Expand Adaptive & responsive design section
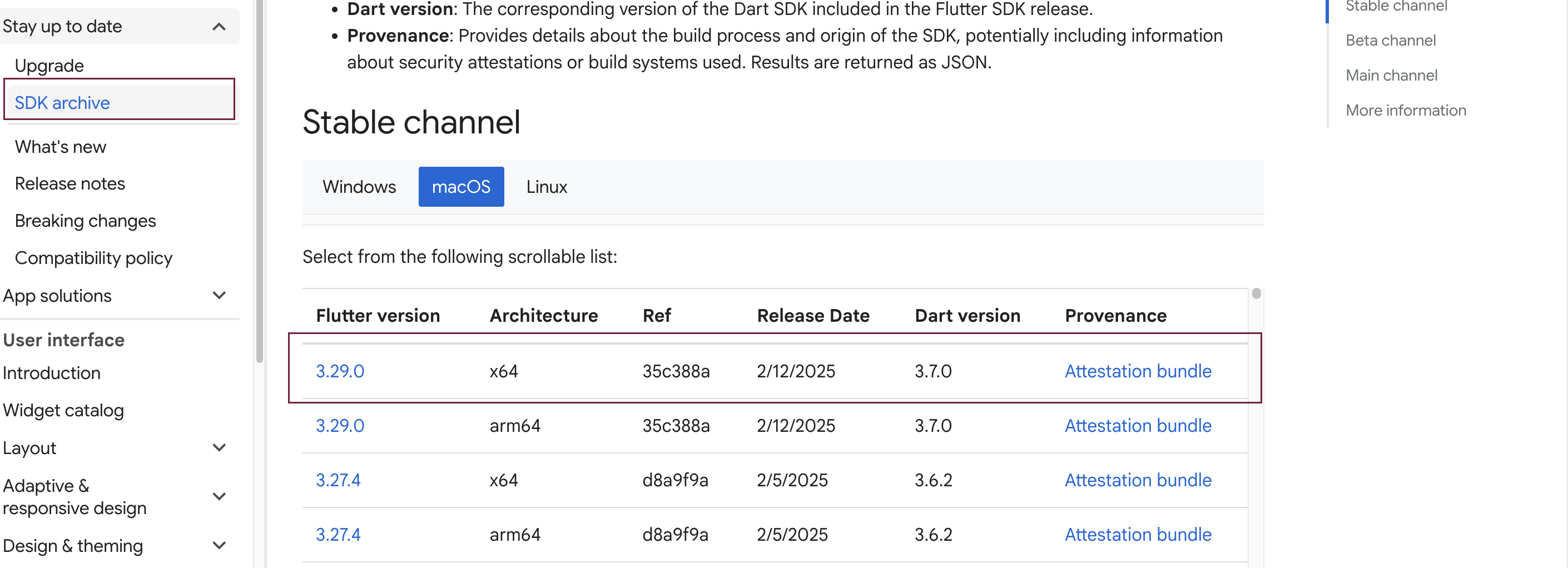Screen dimensions: 1568x568 point(219,497)
